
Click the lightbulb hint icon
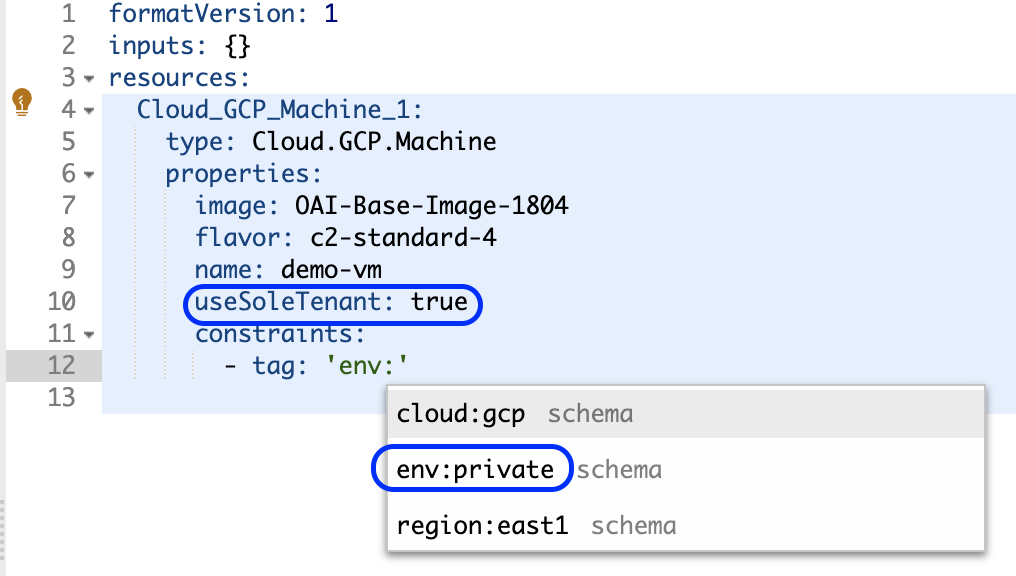pos(21,102)
